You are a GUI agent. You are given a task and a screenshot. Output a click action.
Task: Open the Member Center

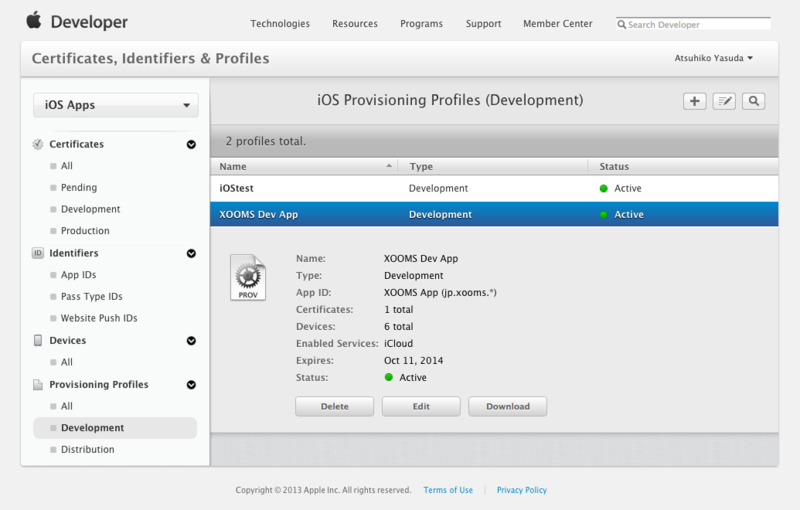coord(558,23)
